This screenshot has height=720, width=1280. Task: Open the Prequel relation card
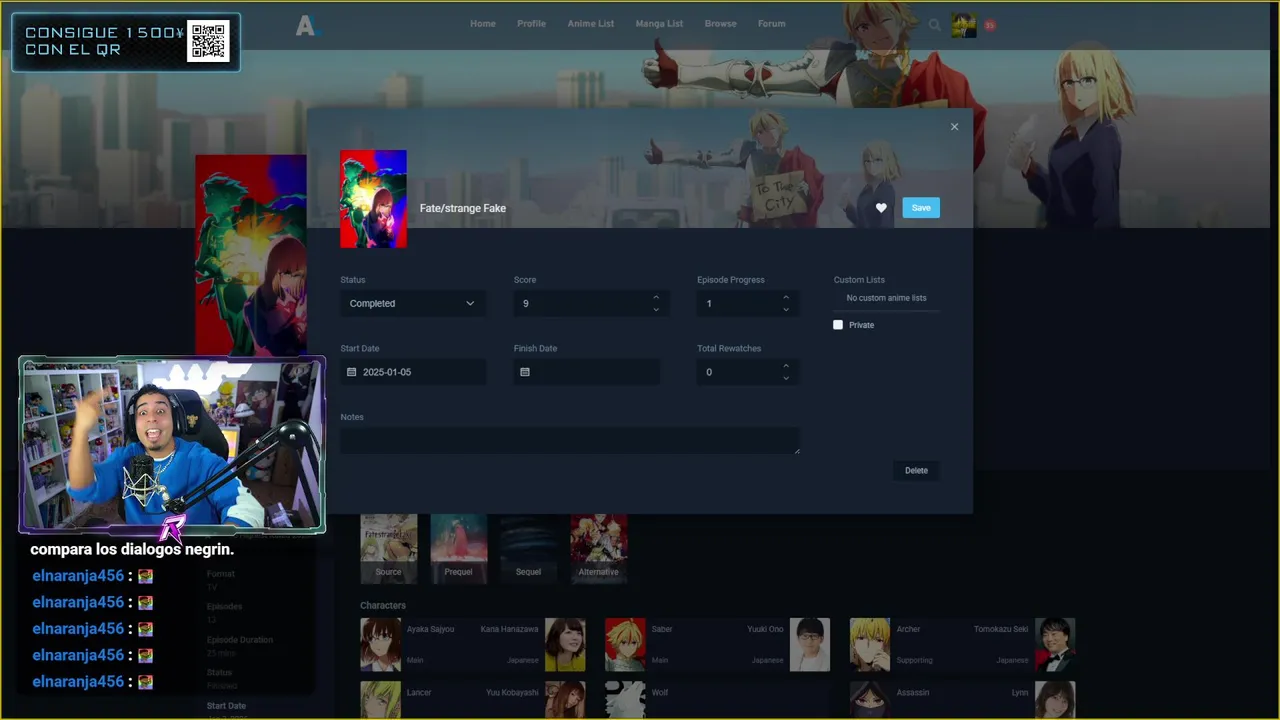(459, 548)
